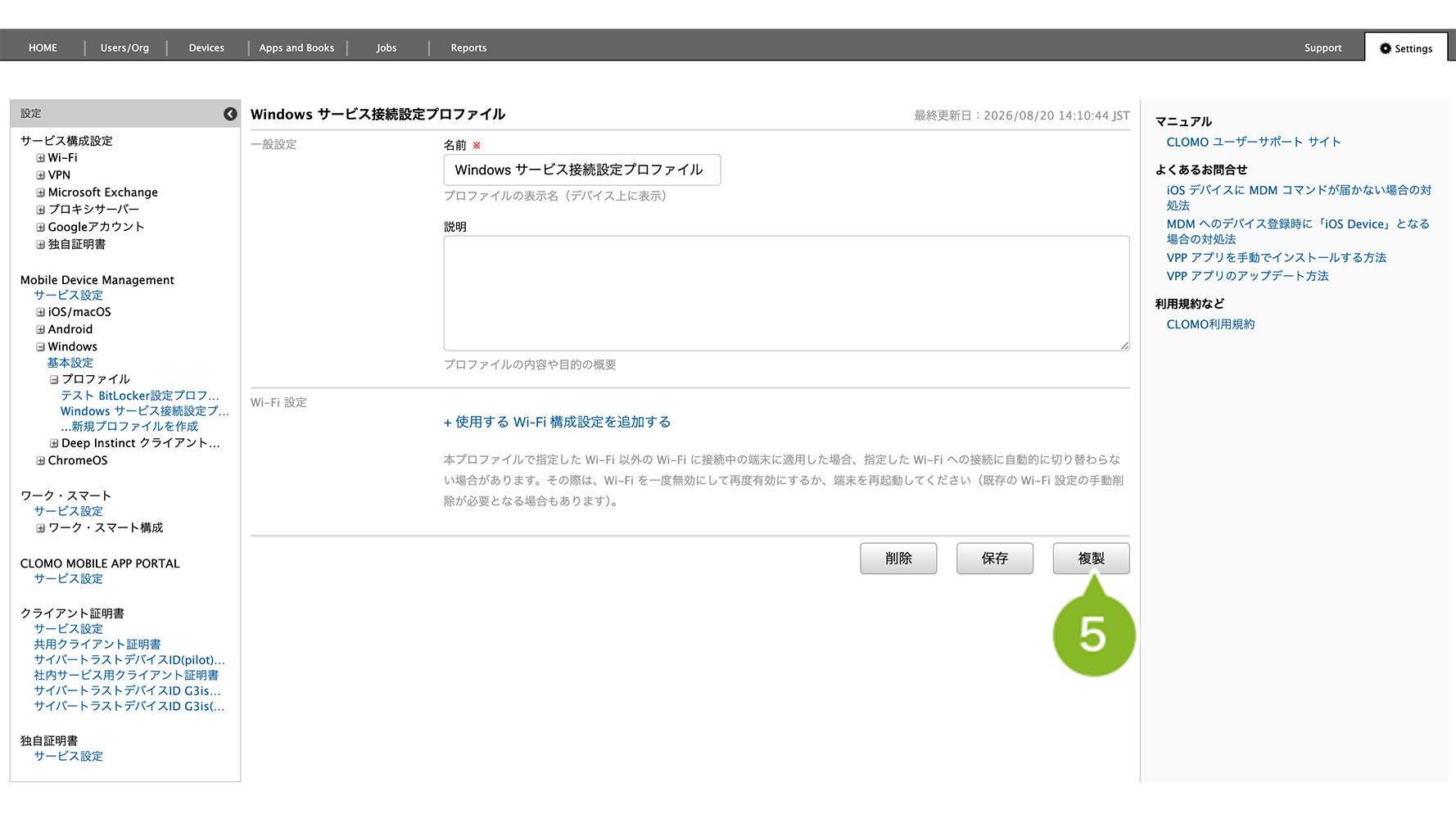Expand the Deep Instinct クライアント node
This screenshot has height=819, width=1456.
point(54,443)
